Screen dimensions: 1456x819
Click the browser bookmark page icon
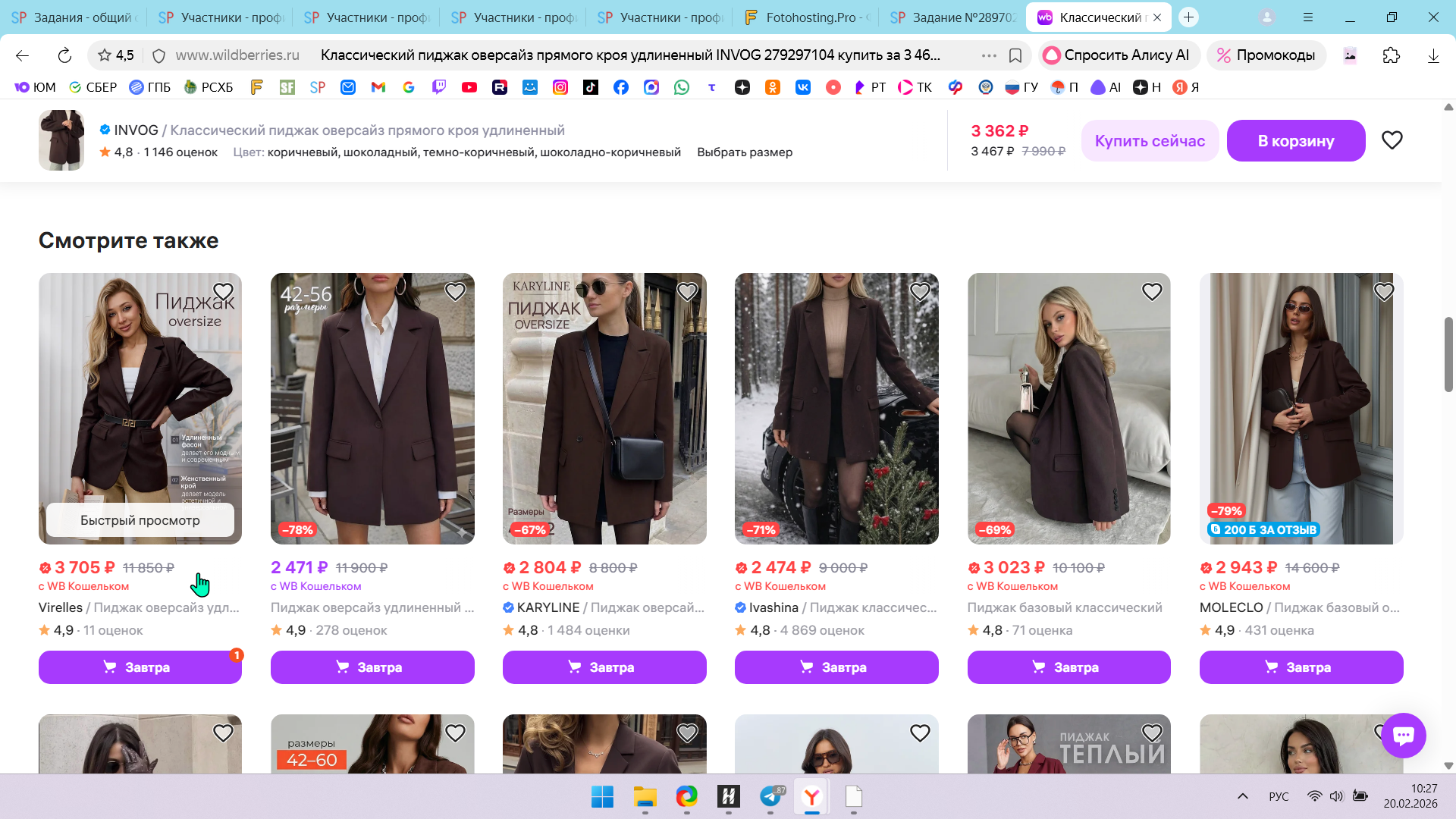click(x=1015, y=55)
